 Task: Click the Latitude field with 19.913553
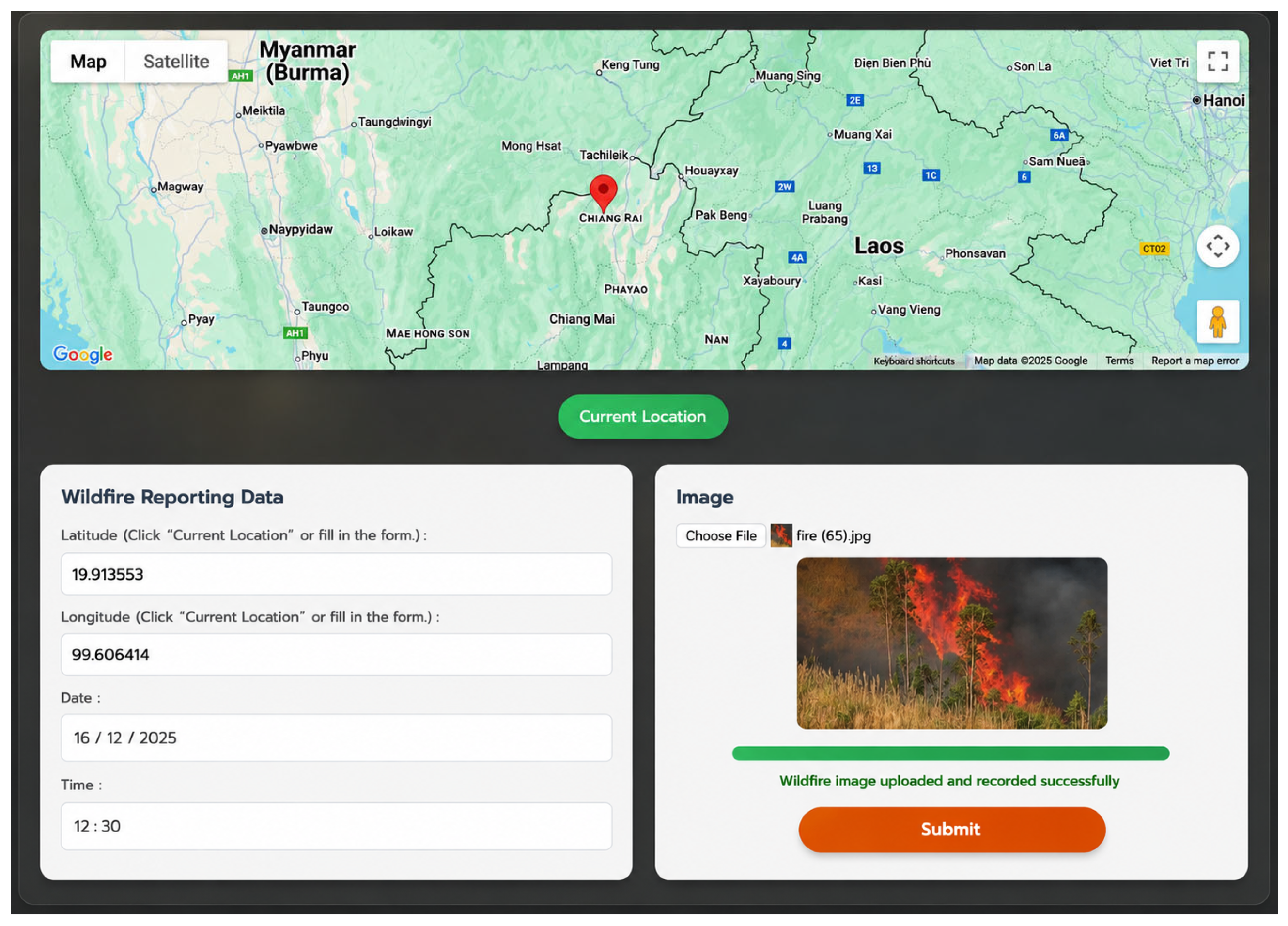point(336,574)
